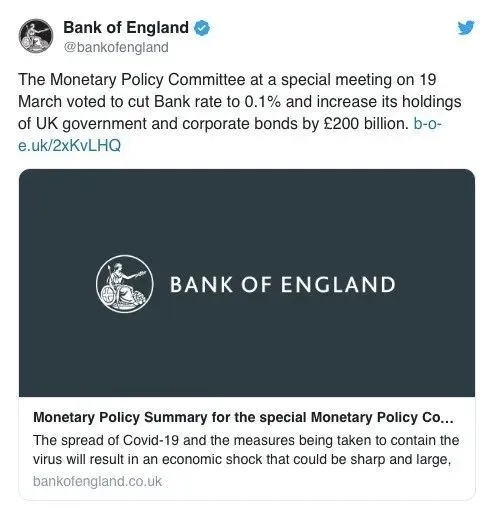
Task: Visit the @bankofengland handle
Action: tap(116, 47)
